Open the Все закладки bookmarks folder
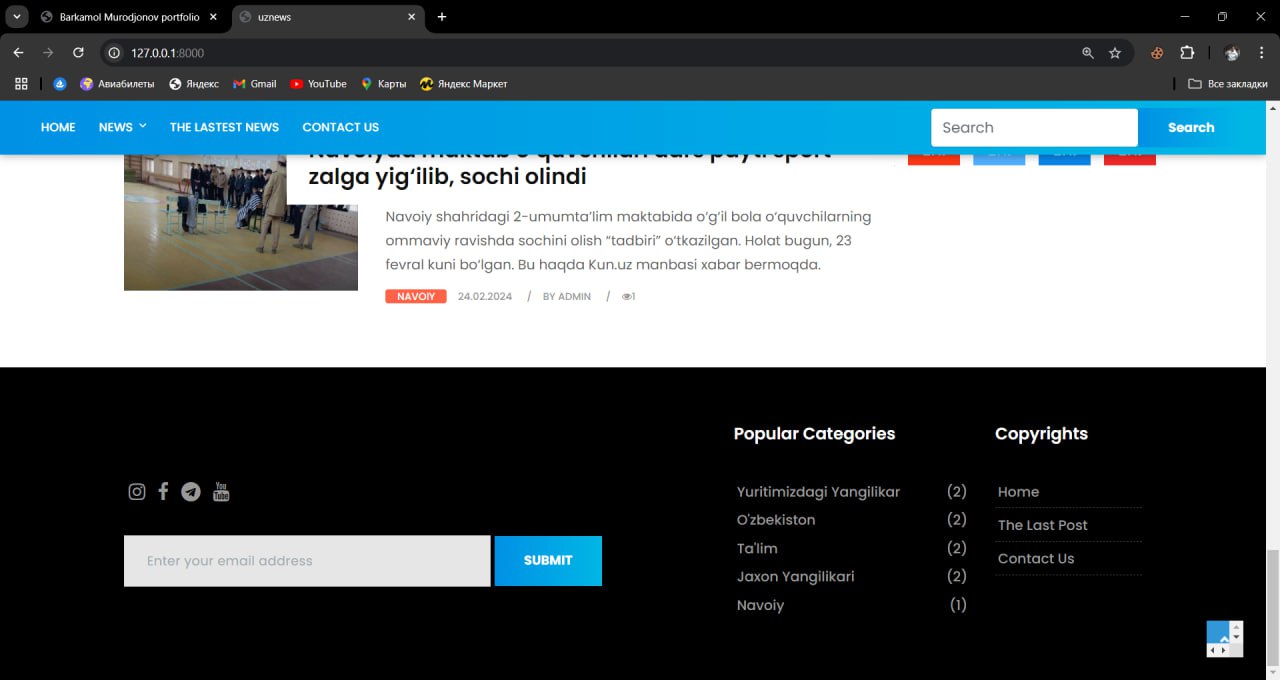The height and width of the screenshot is (680, 1280). pyautogui.click(x=1228, y=84)
